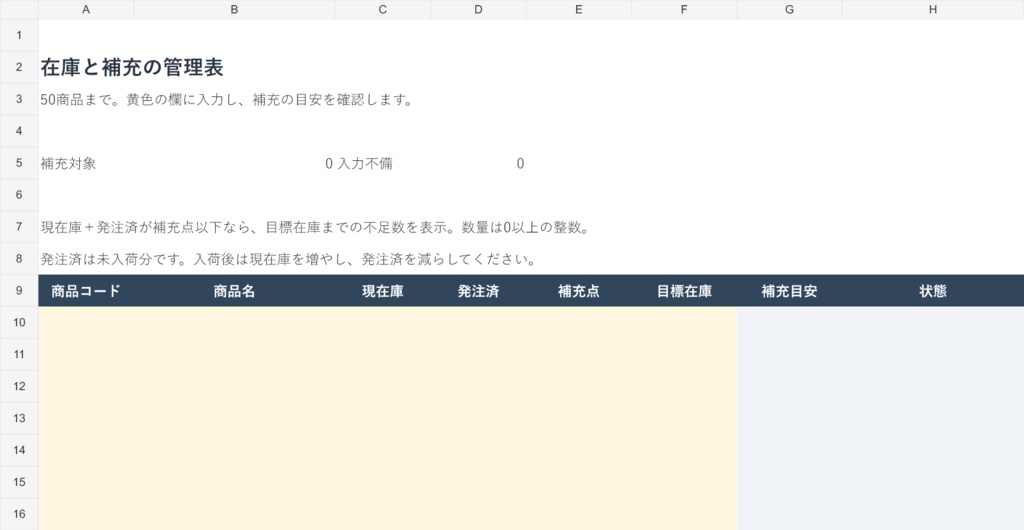Viewport: 1024px width, 530px height.
Task: Select column F header
Action: point(684,9)
